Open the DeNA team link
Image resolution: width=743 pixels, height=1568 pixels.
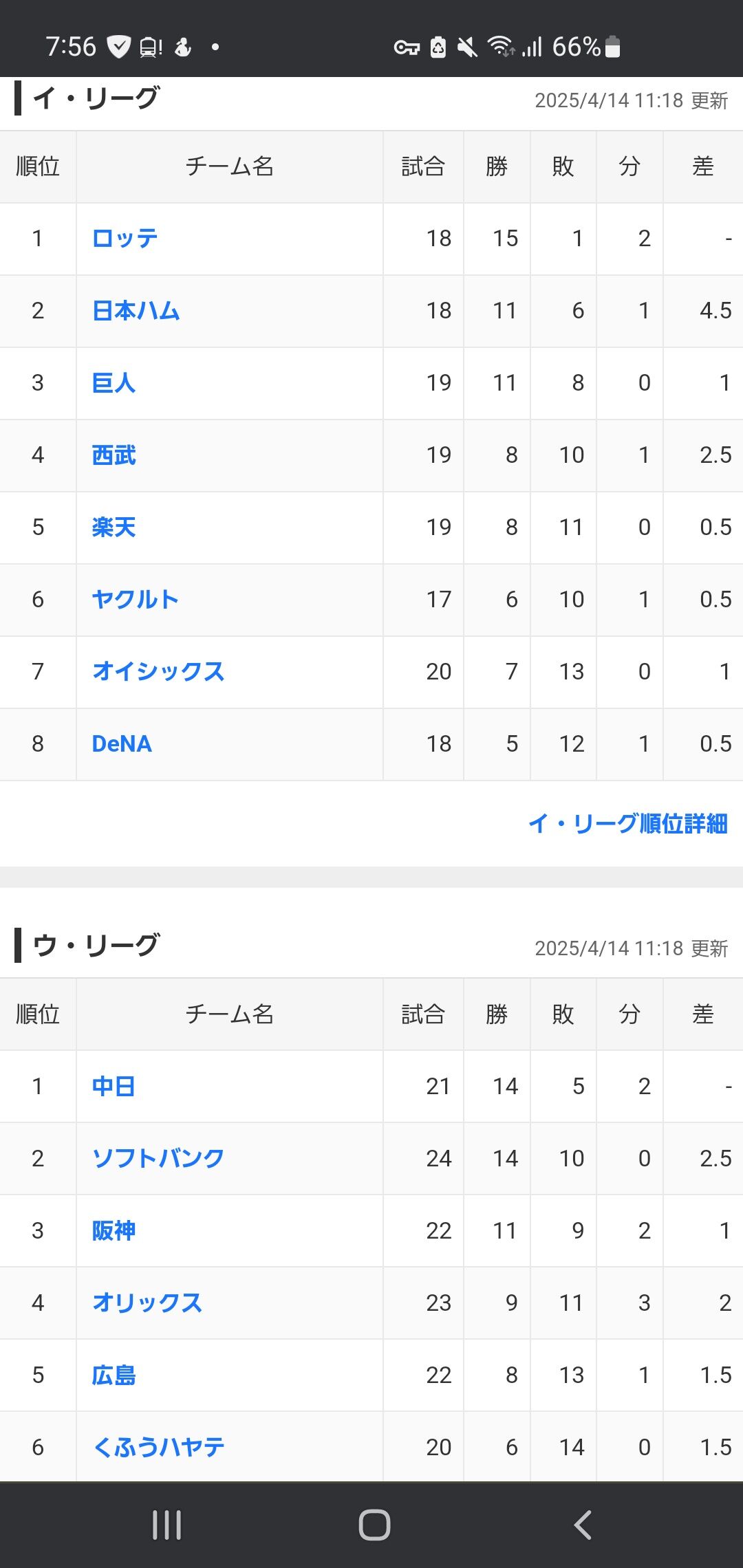coord(122,744)
